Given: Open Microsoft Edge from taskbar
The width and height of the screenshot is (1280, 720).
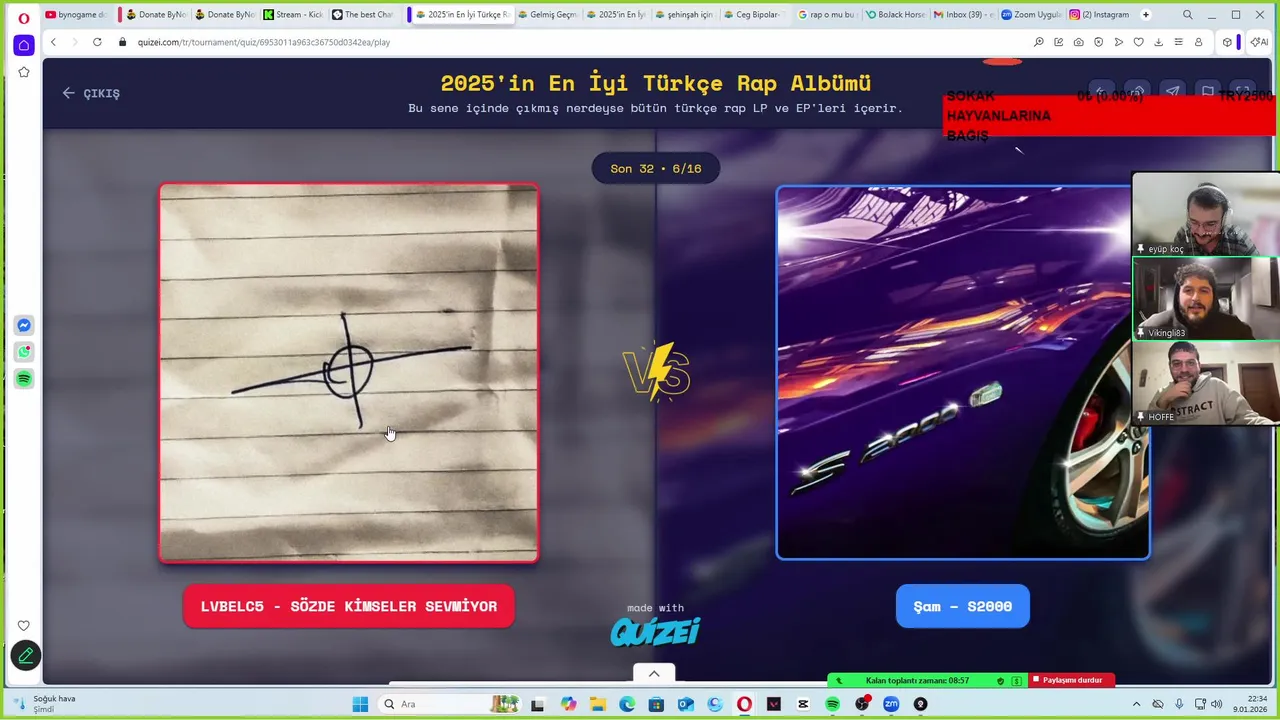Looking at the screenshot, I should tap(627, 704).
